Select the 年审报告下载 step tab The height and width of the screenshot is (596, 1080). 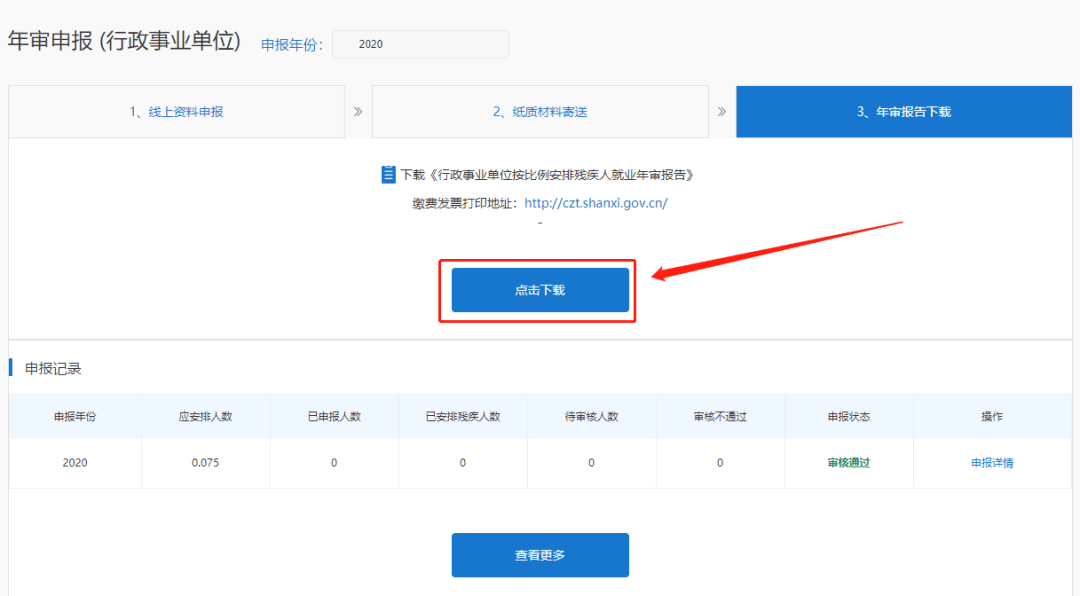pyautogui.click(x=903, y=112)
